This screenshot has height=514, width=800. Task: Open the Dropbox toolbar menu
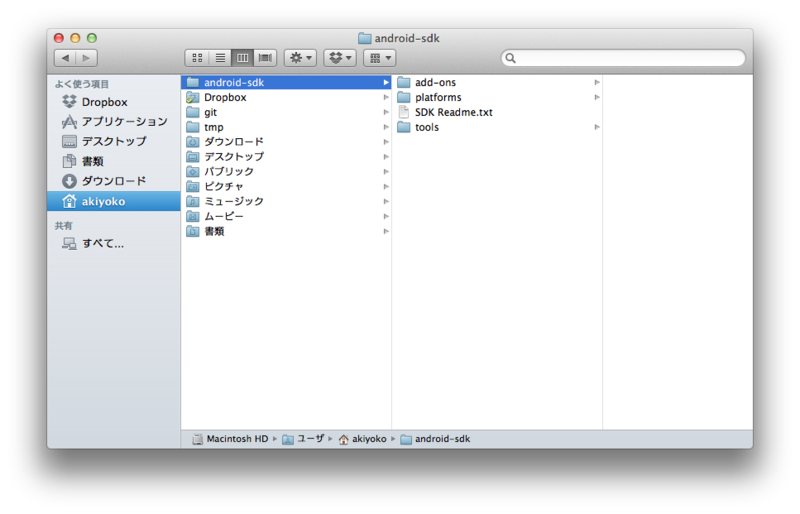click(340, 58)
